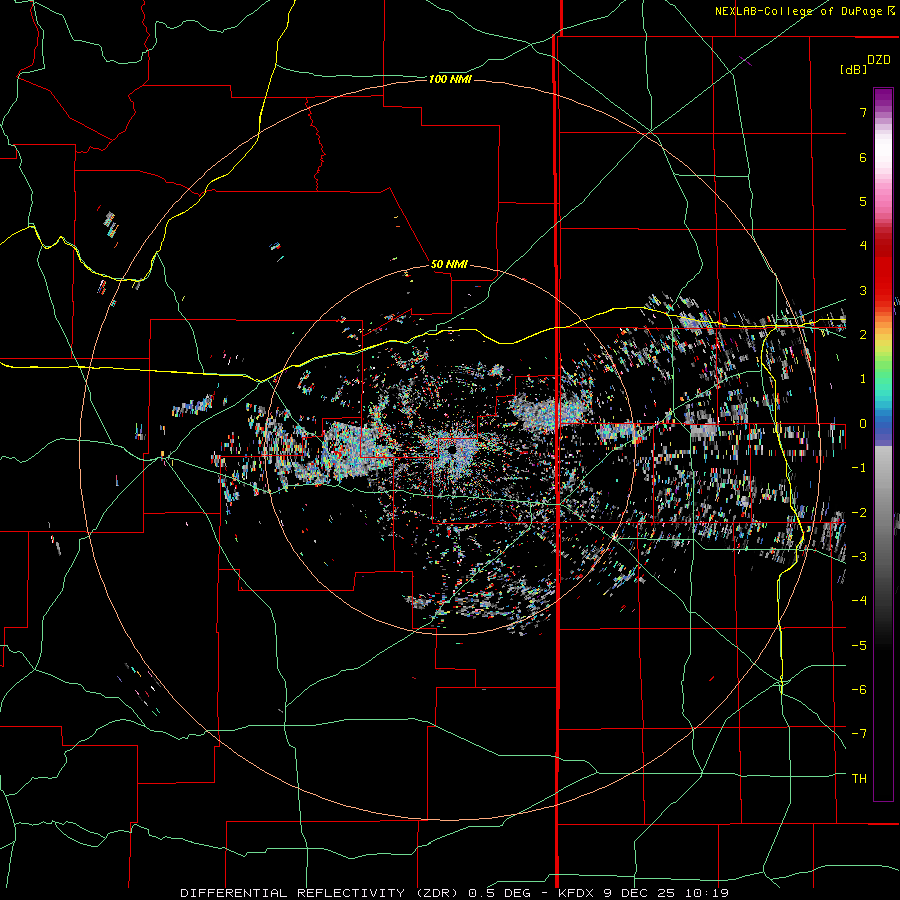Click the -4 value on the colorbar scale
The image size is (900, 900).
pyautogui.click(x=859, y=601)
